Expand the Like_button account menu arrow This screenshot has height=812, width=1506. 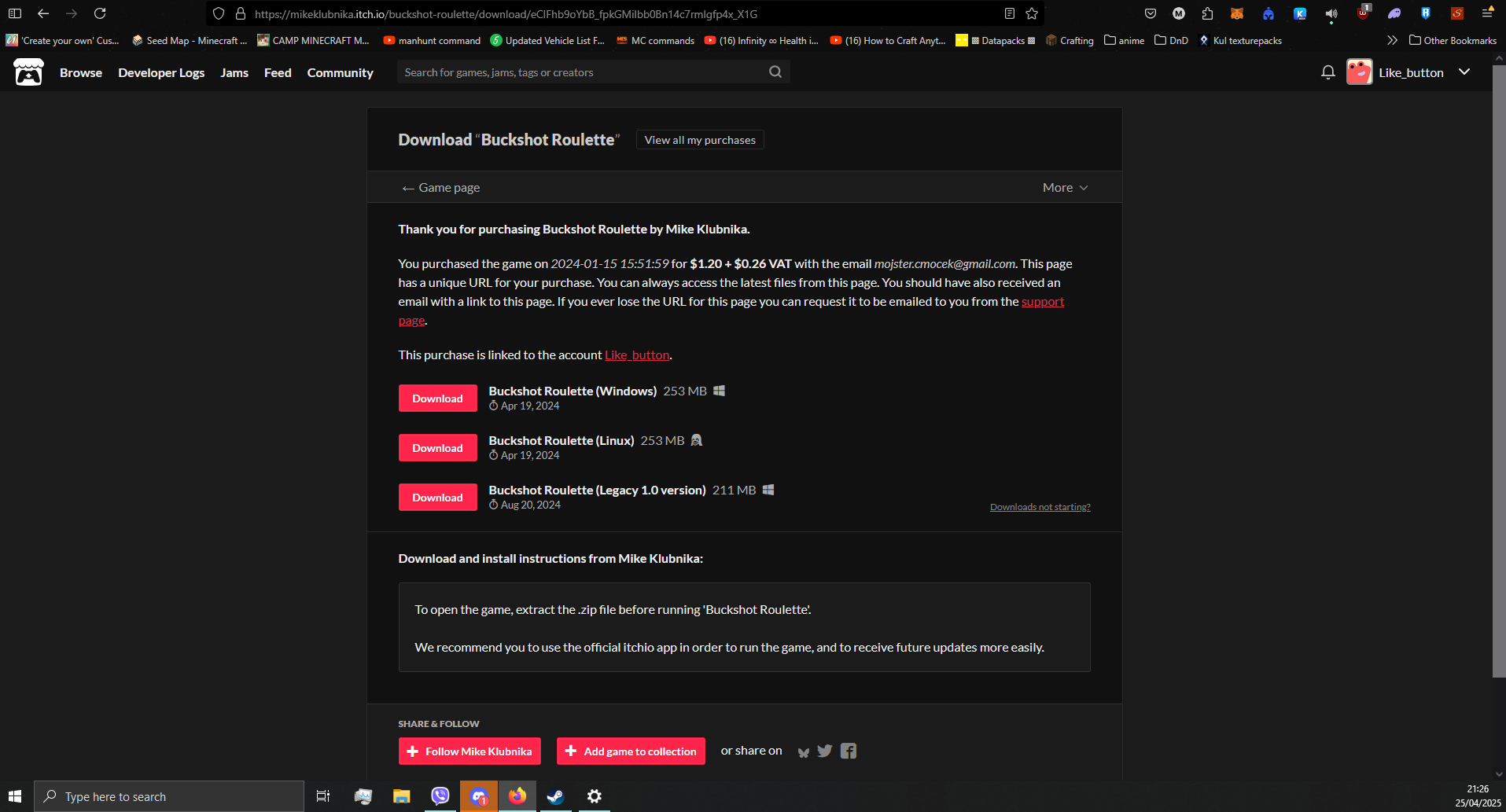1464,72
